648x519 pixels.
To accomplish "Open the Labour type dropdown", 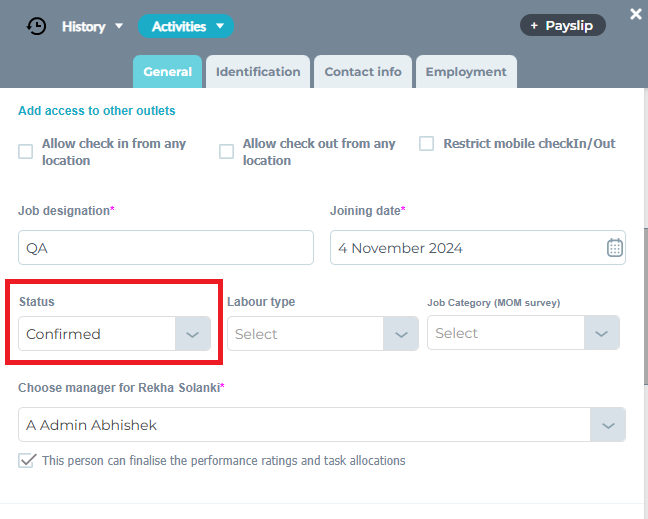I will 322,334.
